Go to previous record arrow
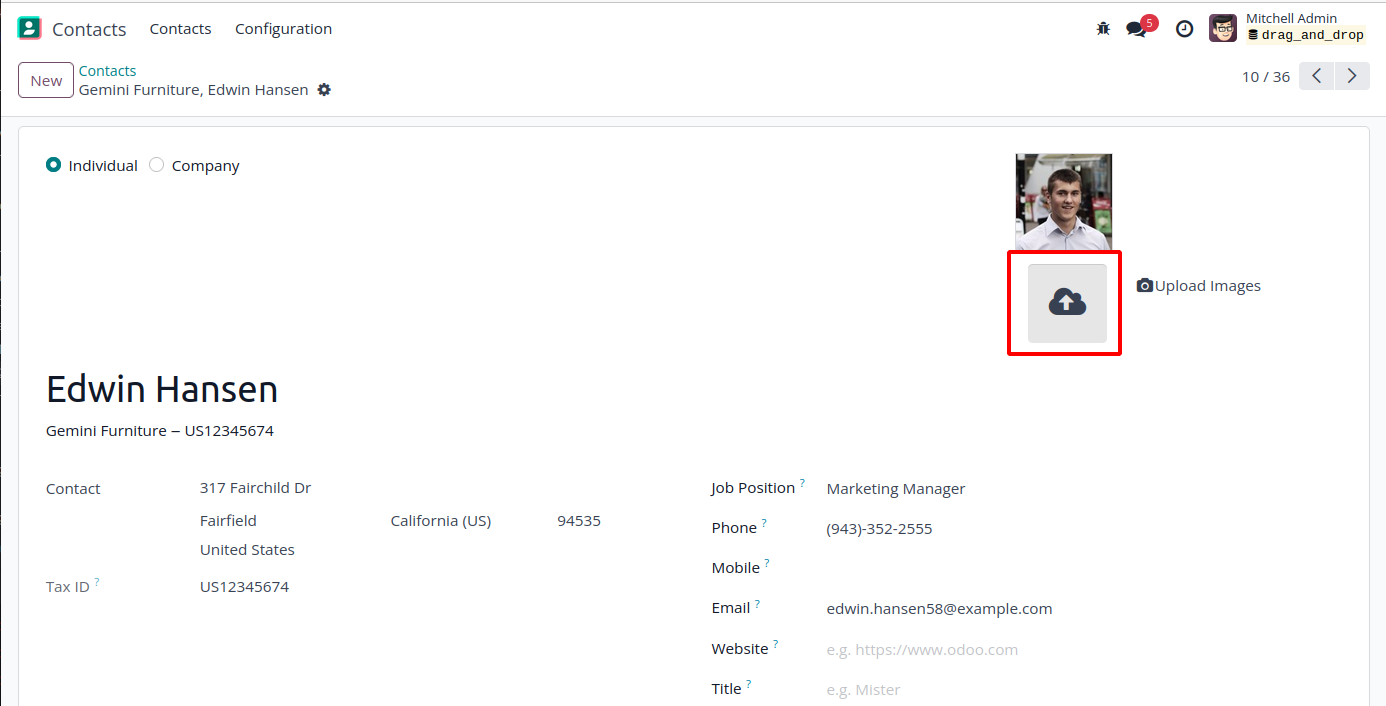Viewport: 1386px width, 706px height. [1317, 76]
